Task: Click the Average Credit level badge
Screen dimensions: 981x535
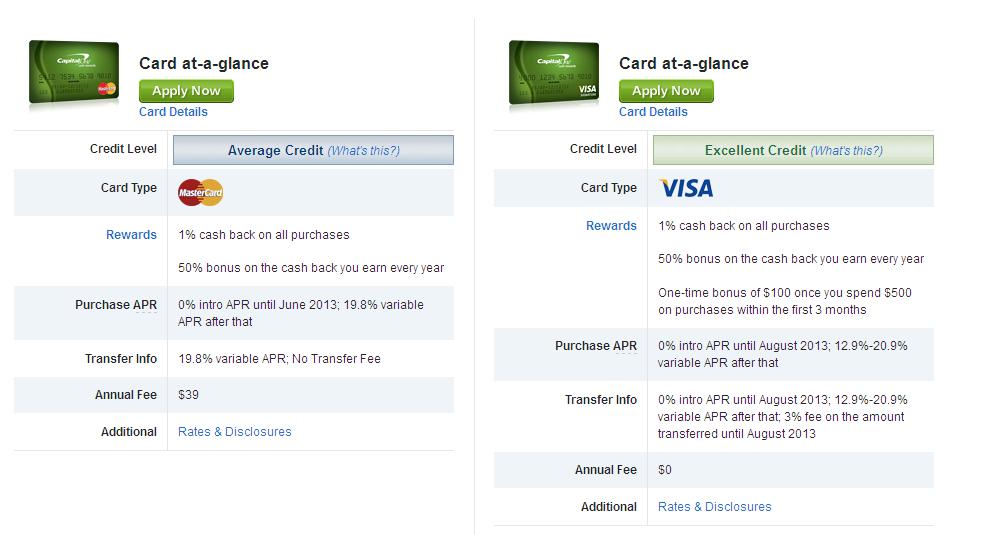Action: 313,150
